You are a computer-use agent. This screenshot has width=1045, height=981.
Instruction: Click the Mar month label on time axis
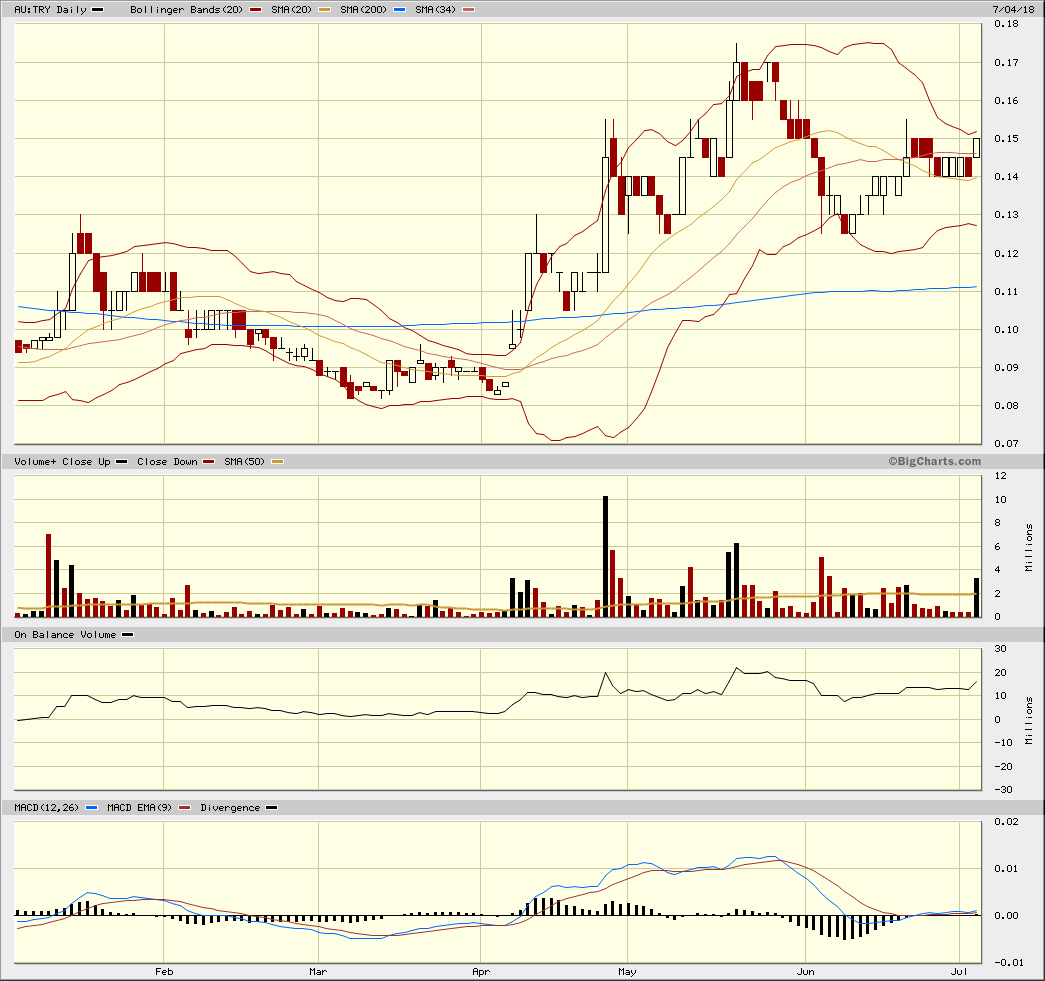point(318,972)
